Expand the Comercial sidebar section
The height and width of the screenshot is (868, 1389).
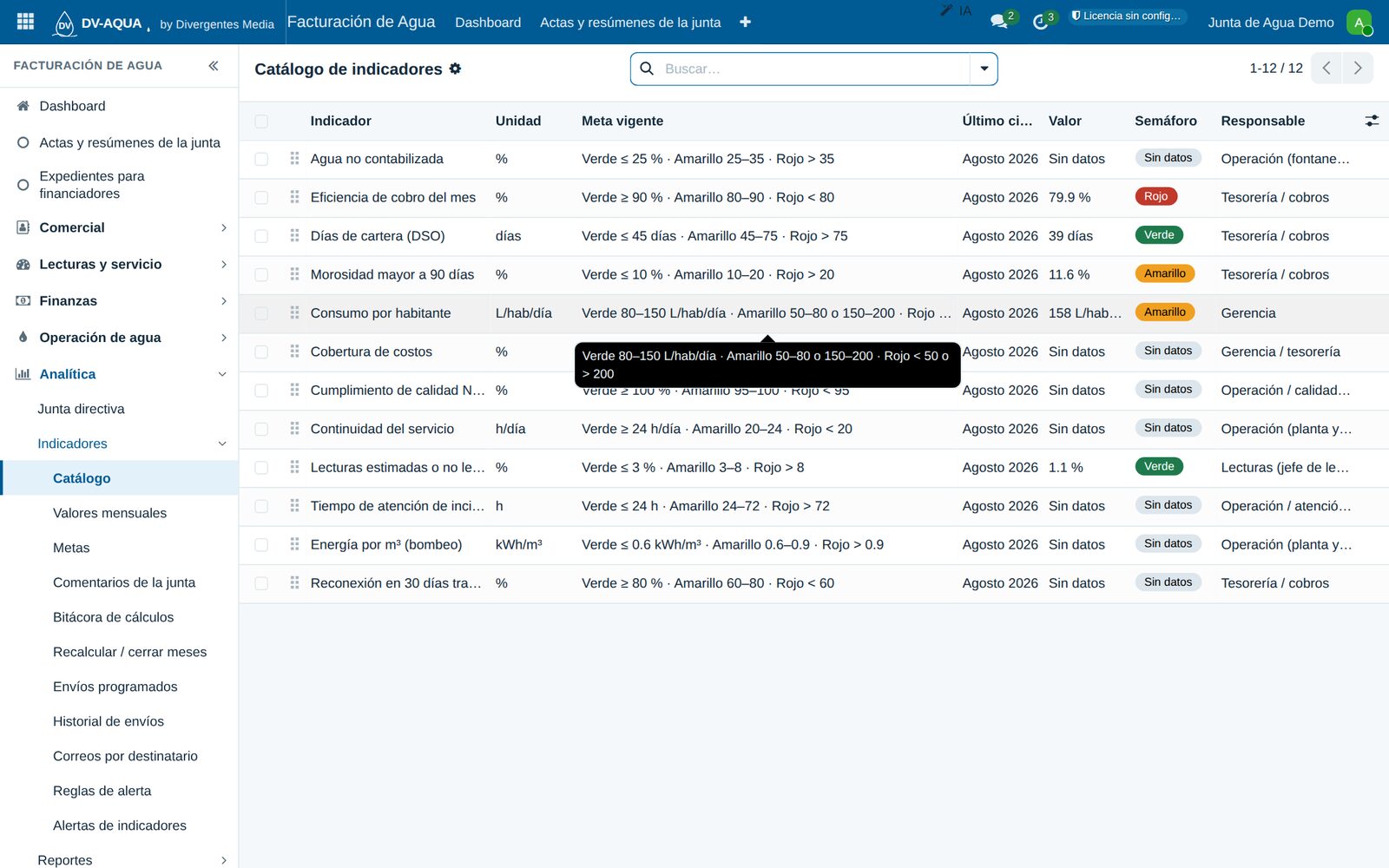119,227
